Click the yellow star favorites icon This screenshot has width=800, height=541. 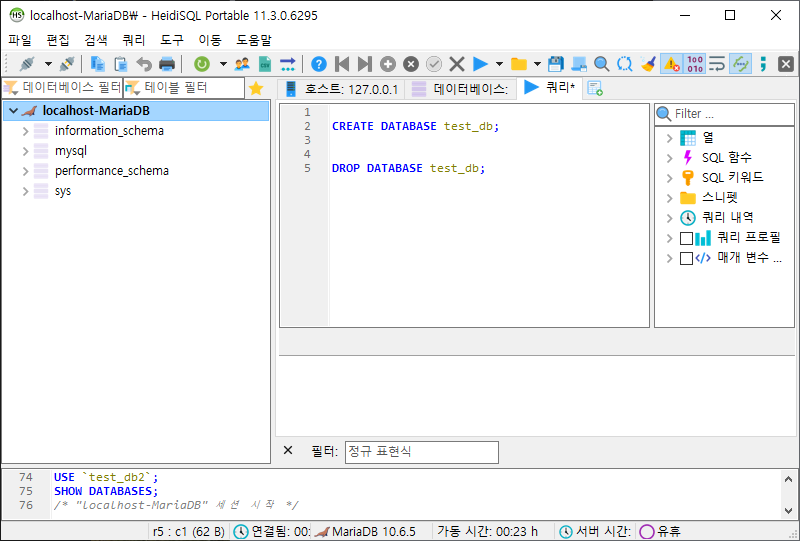click(256, 88)
